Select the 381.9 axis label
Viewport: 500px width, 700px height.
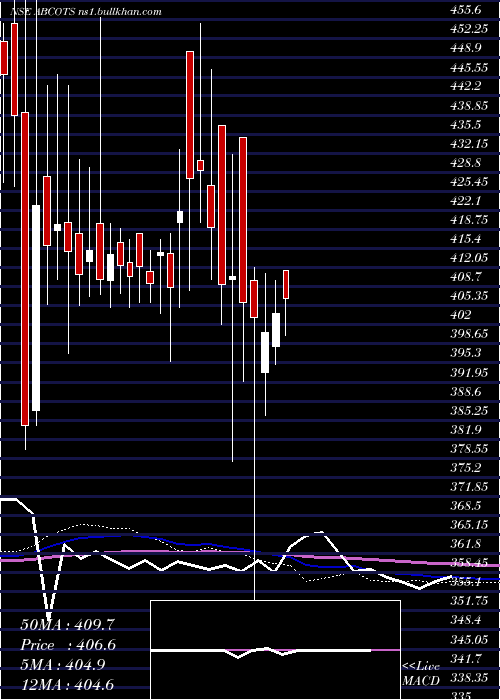tap(465, 429)
